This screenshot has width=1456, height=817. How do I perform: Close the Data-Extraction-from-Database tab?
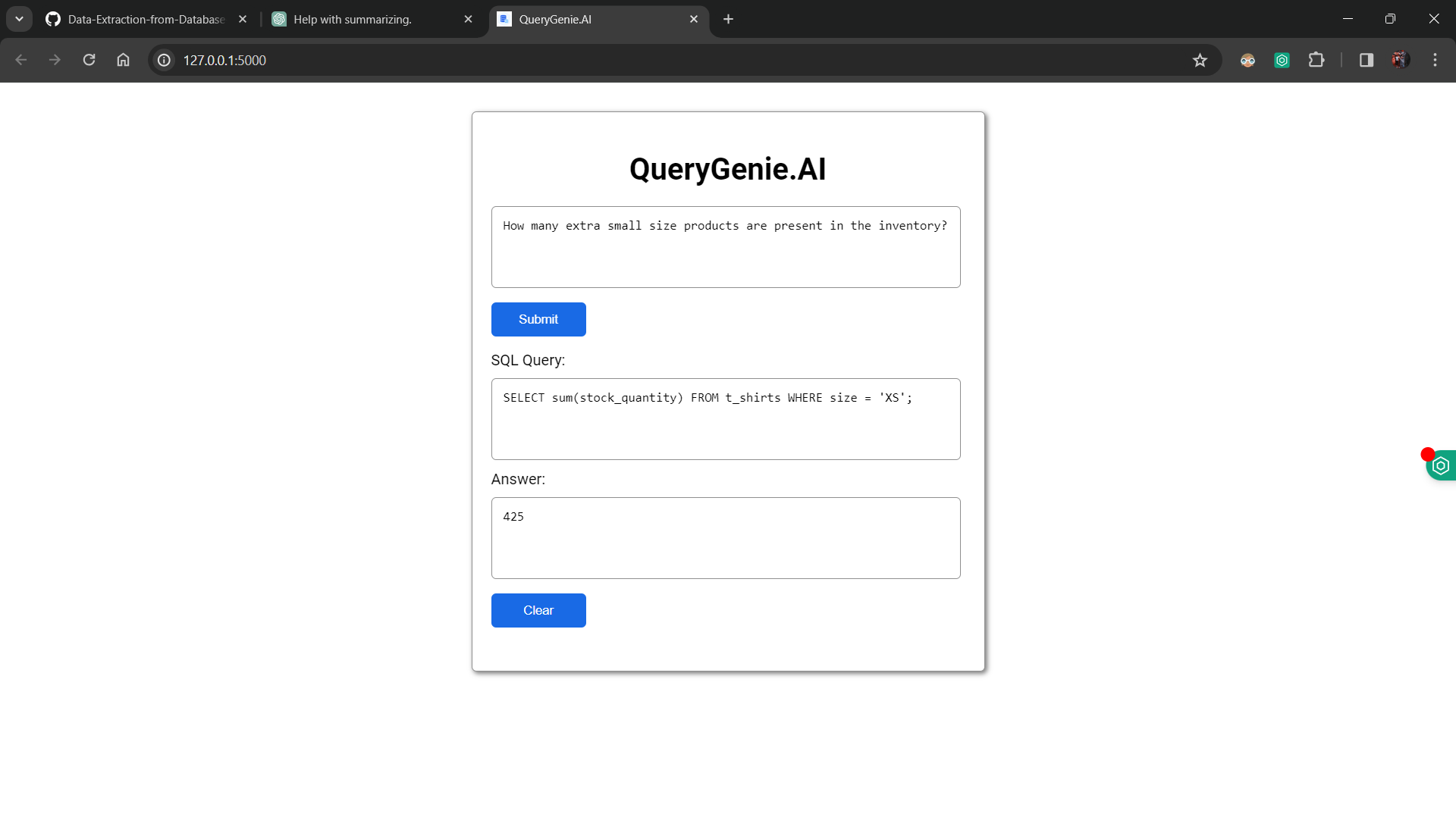click(x=243, y=19)
